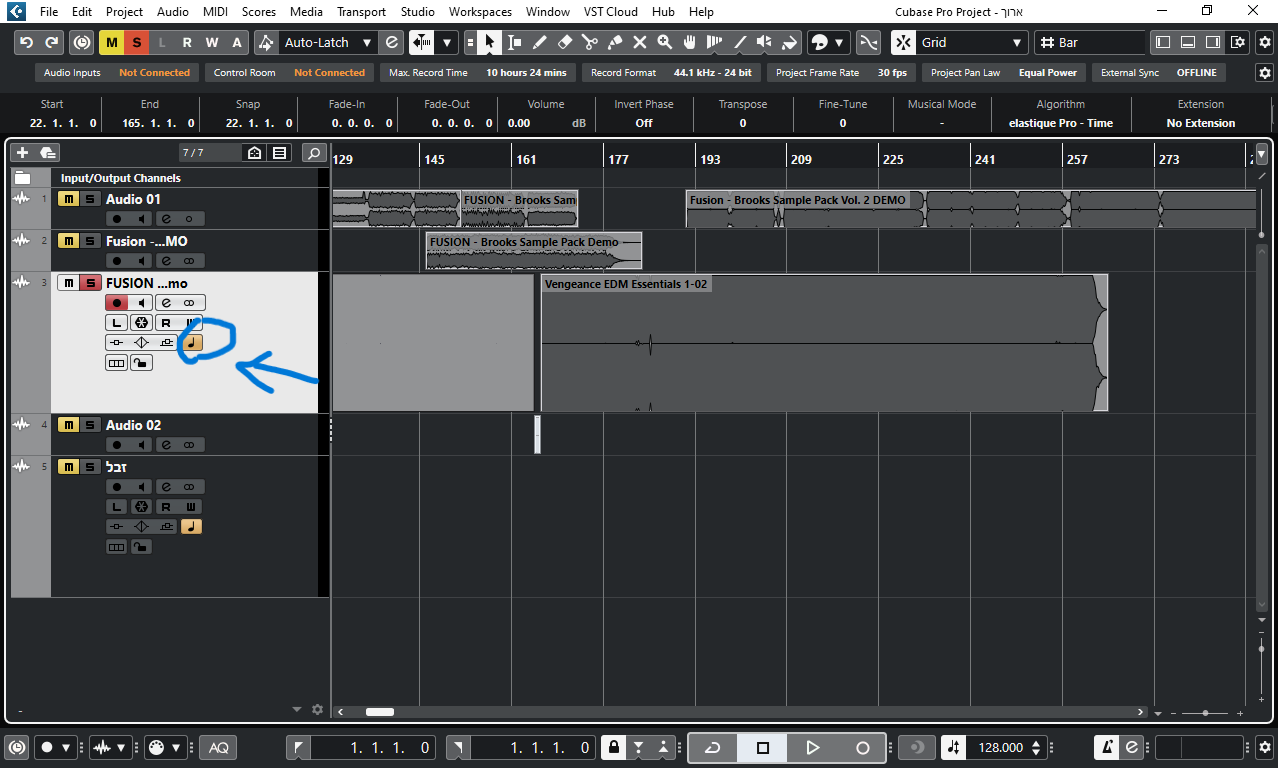This screenshot has width=1278, height=768.
Task: Toggle Lock on track 3
Action: (142, 362)
